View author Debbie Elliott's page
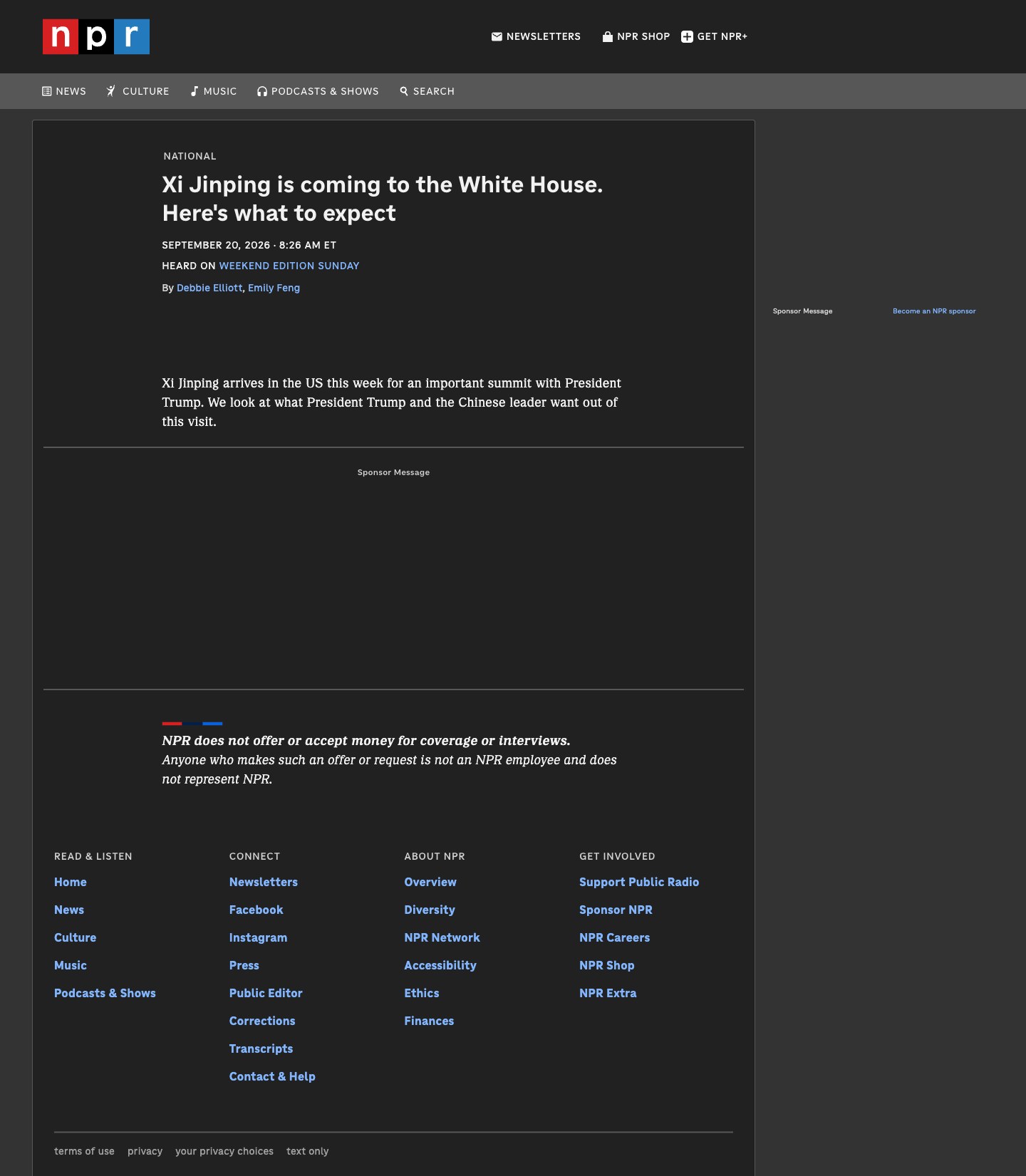The height and width of the screenshot is (1176, 1026). [209, 288]
